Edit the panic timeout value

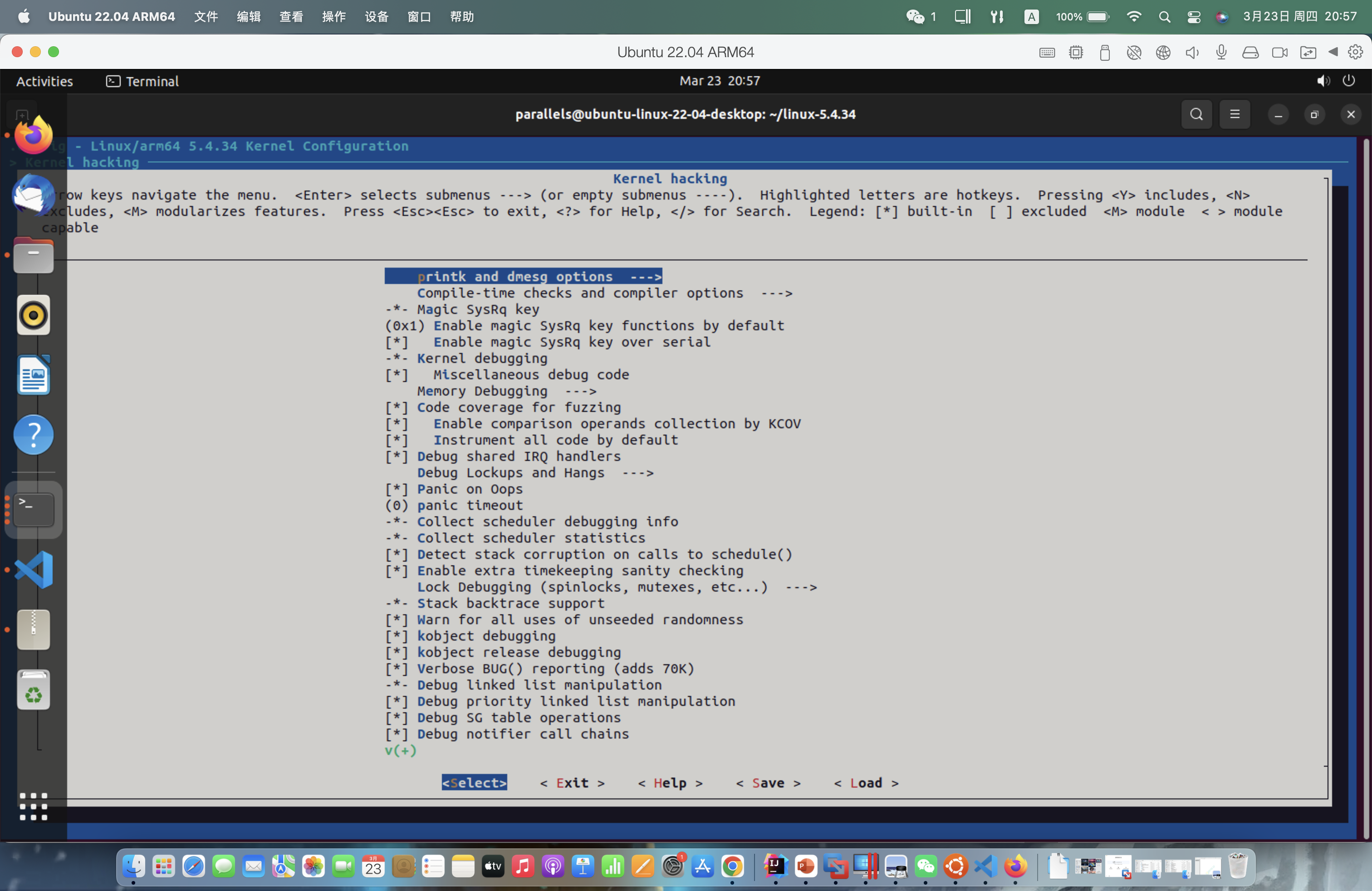(x=454, y=505)
